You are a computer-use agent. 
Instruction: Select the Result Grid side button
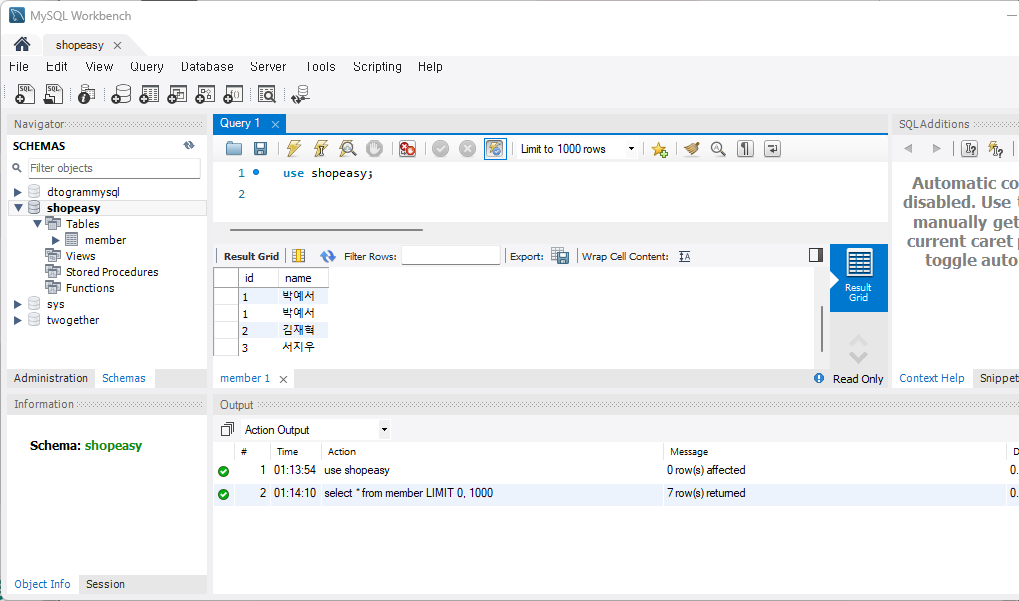click(858, 277)
